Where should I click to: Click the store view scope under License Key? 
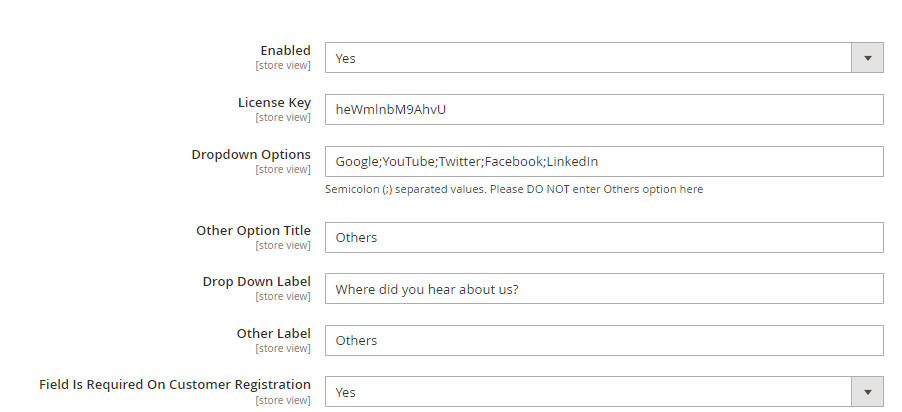pyautogui.click(x=283, y=118)
